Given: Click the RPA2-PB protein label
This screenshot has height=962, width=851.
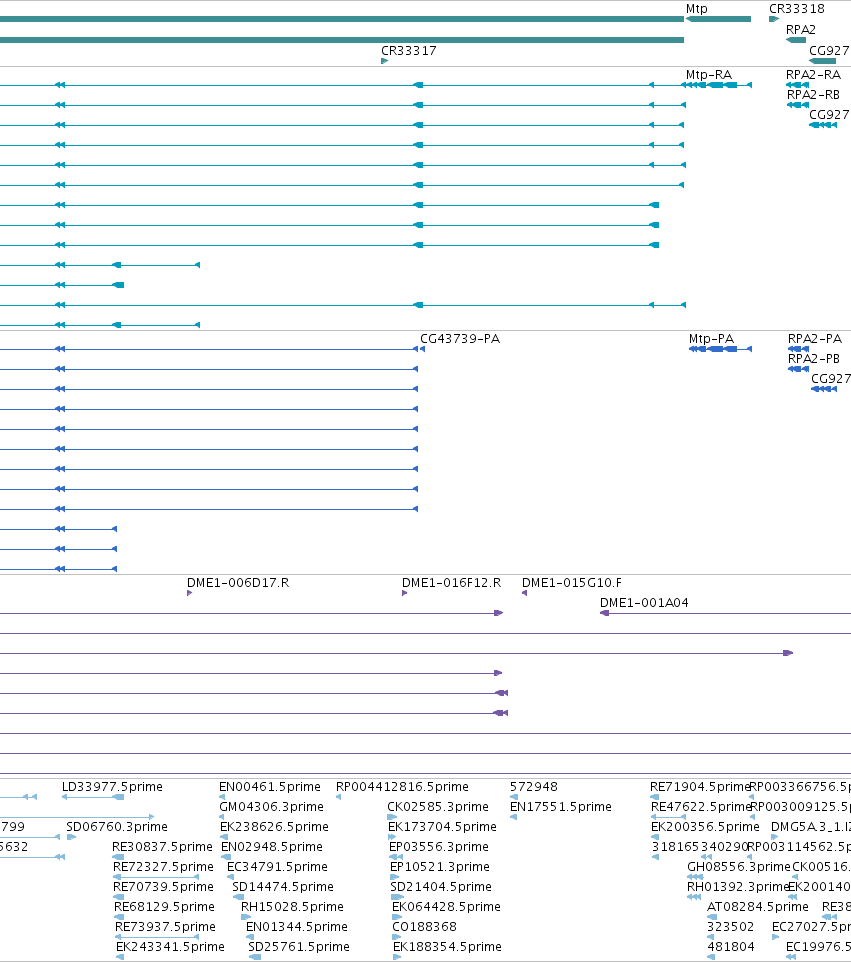Looking at the screenshot, I should tap(814, 358).
